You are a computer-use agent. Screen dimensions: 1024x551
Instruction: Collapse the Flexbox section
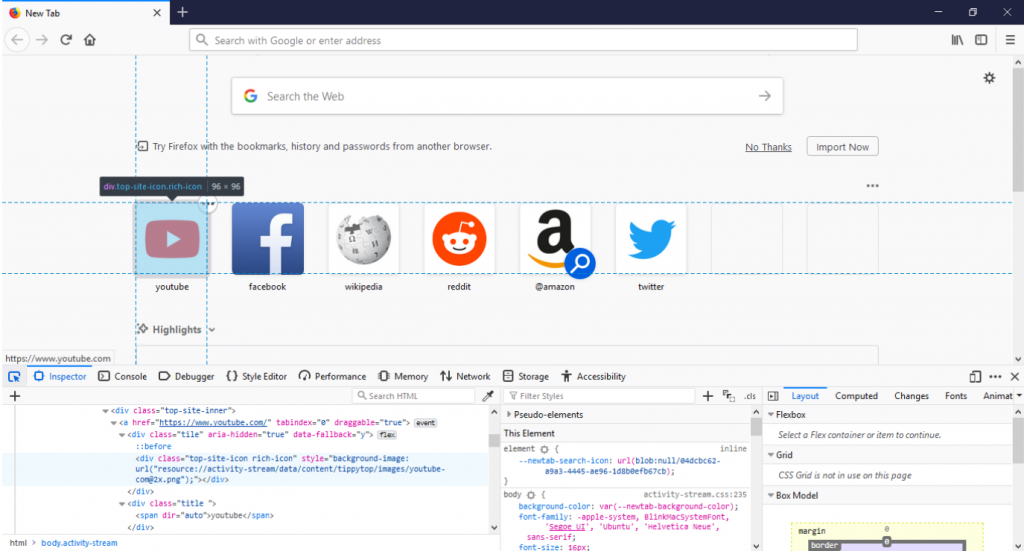click(771, 415)
